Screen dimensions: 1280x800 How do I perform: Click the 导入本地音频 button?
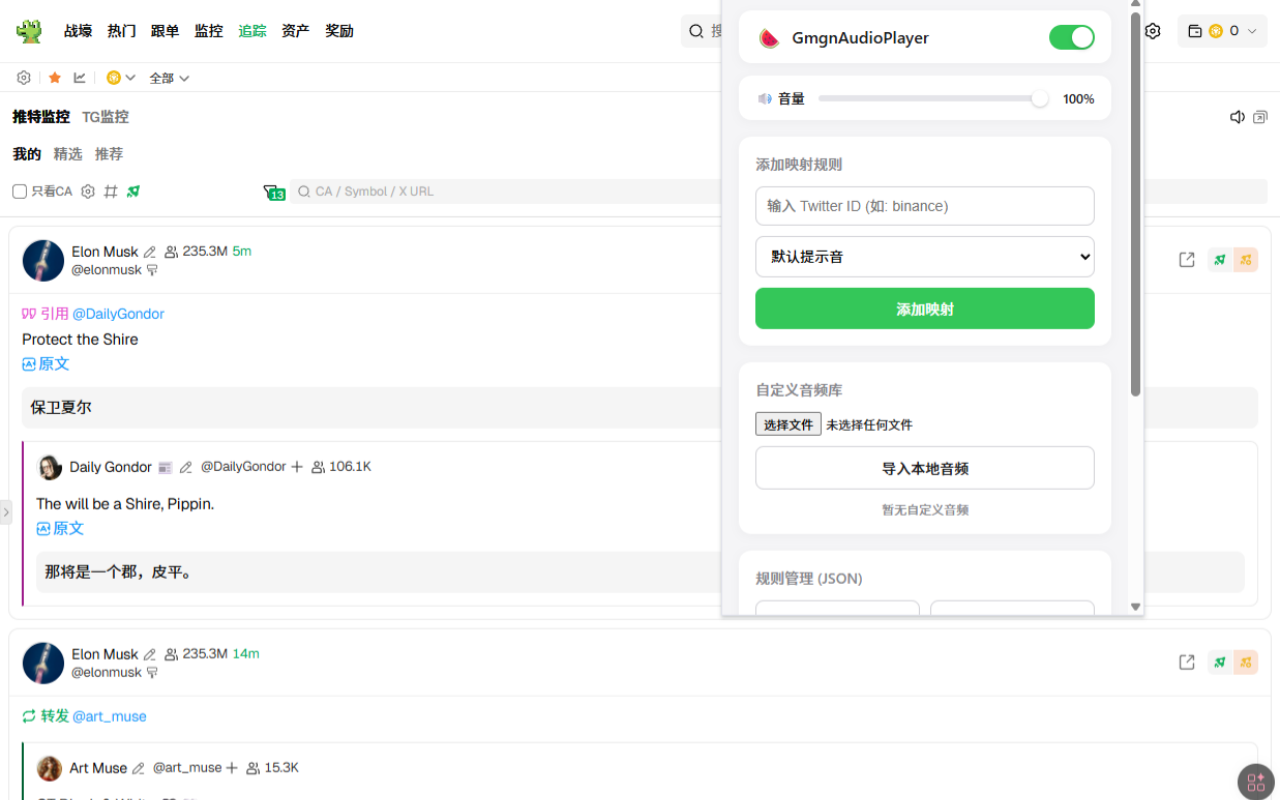(925, 468)
